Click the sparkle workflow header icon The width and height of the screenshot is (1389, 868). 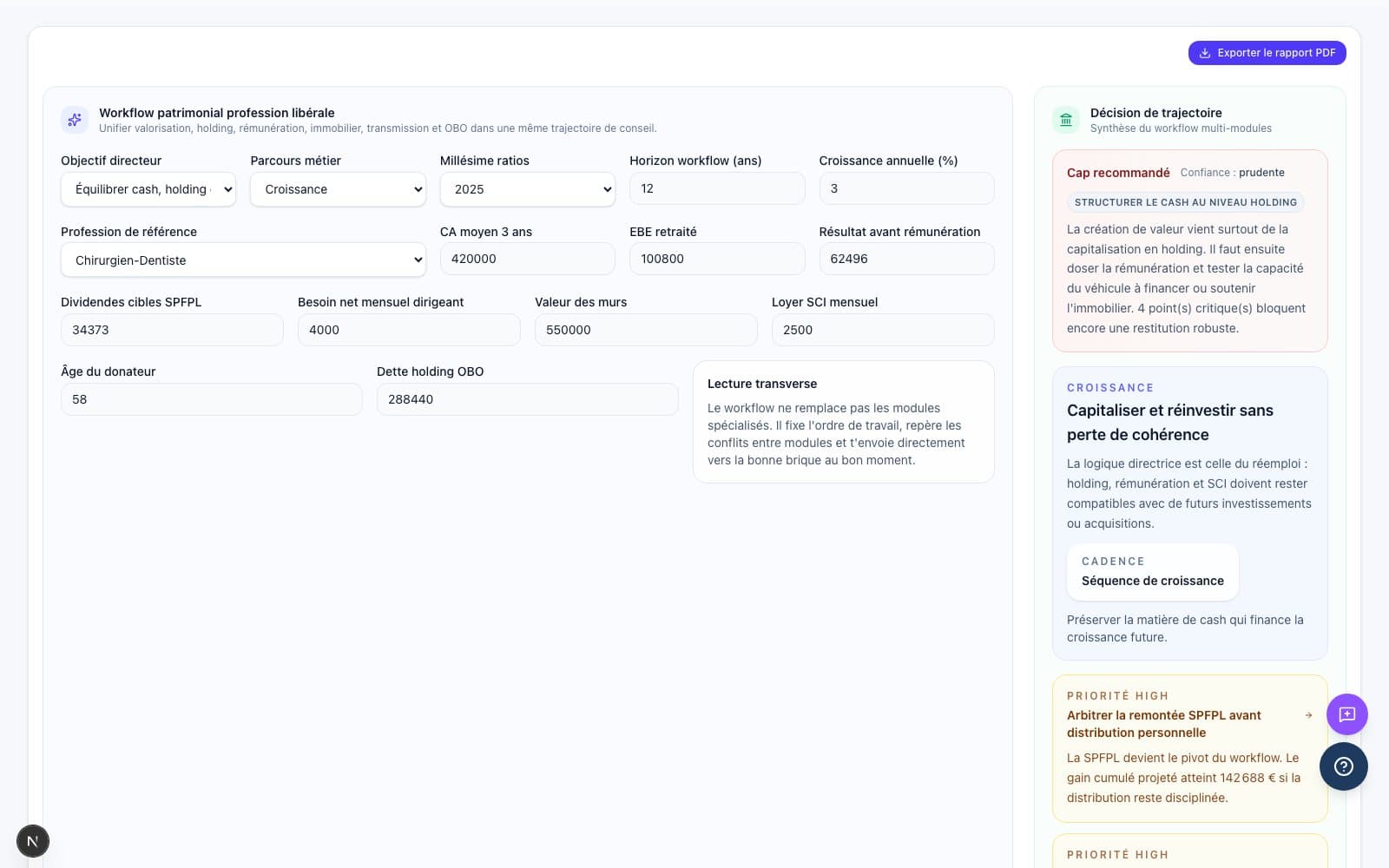point(74,120)
